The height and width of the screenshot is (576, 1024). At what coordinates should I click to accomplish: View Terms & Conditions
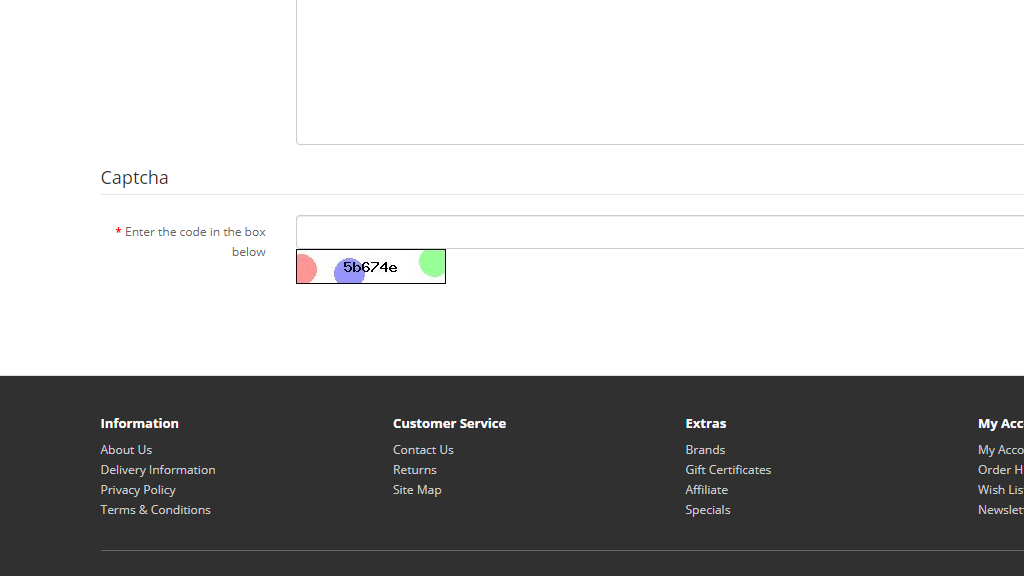pos(155,510)
